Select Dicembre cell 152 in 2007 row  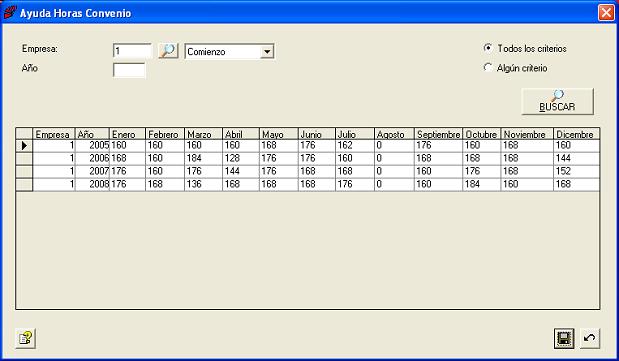coord(576,172)
